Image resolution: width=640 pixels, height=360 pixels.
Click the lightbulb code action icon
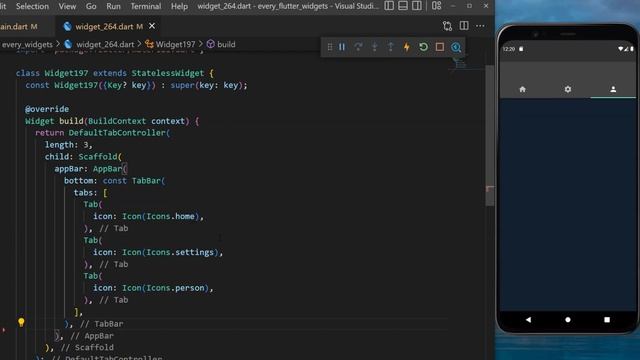click(21, 323)
